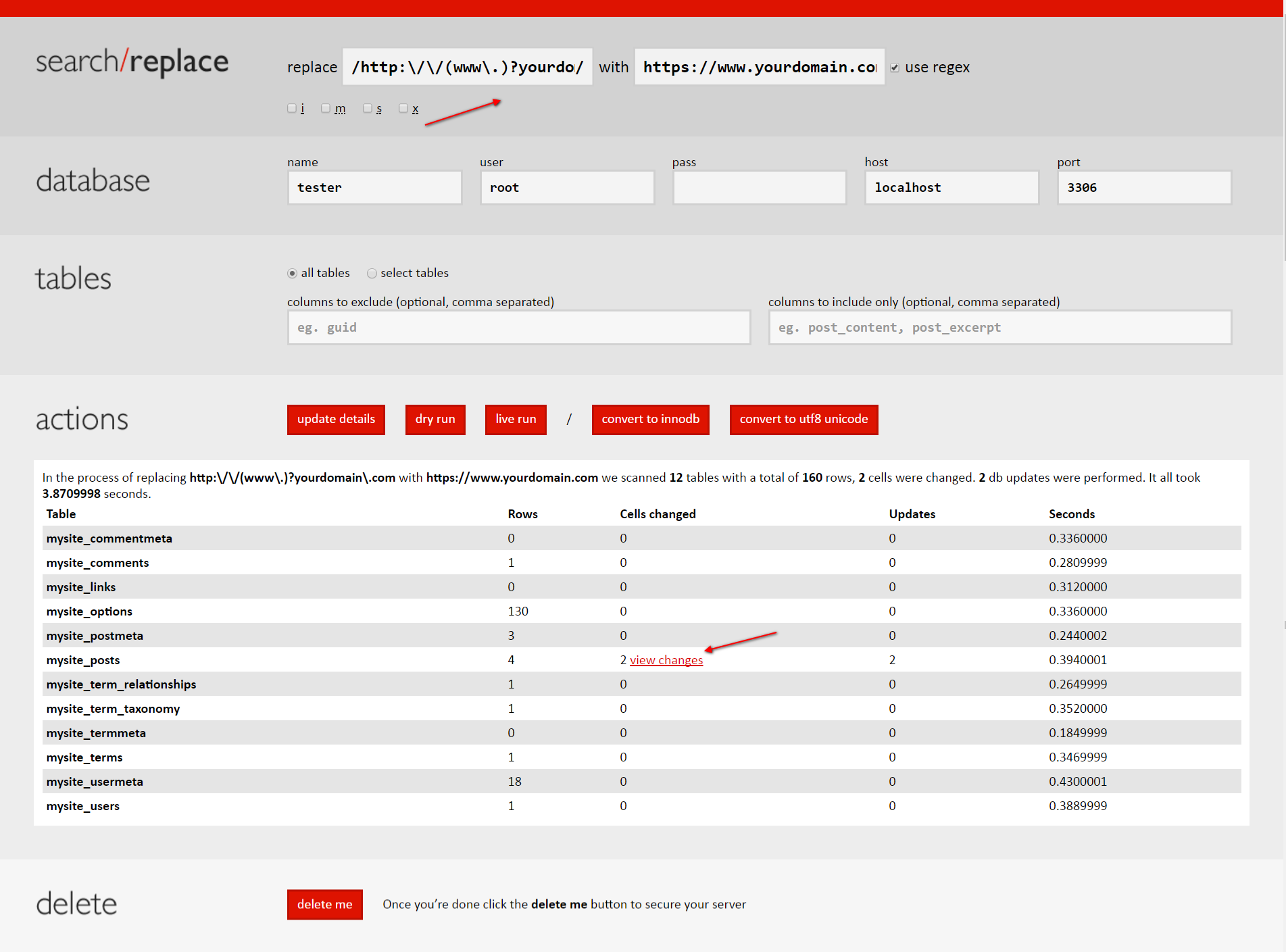This screenshot has width=1286, height=952.
Task: Click the "columns to exclude" field
Action: tap(518, 327)
